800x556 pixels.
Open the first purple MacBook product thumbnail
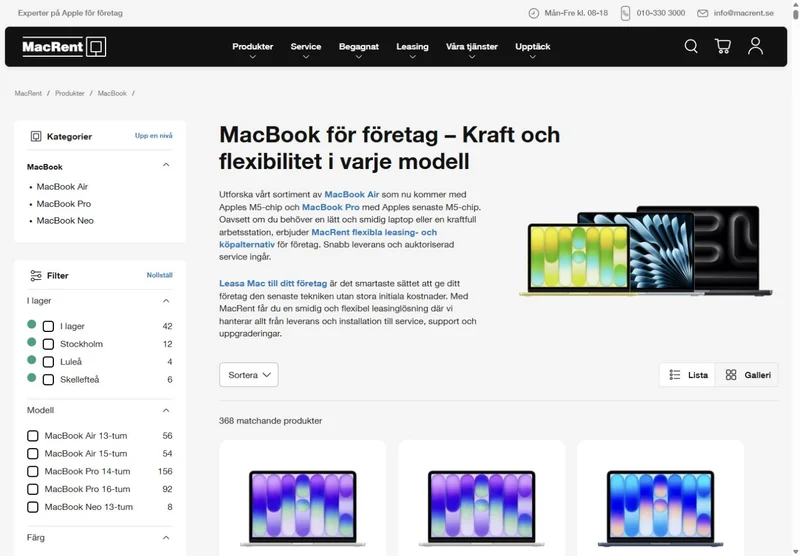click(x=303, y=508)
